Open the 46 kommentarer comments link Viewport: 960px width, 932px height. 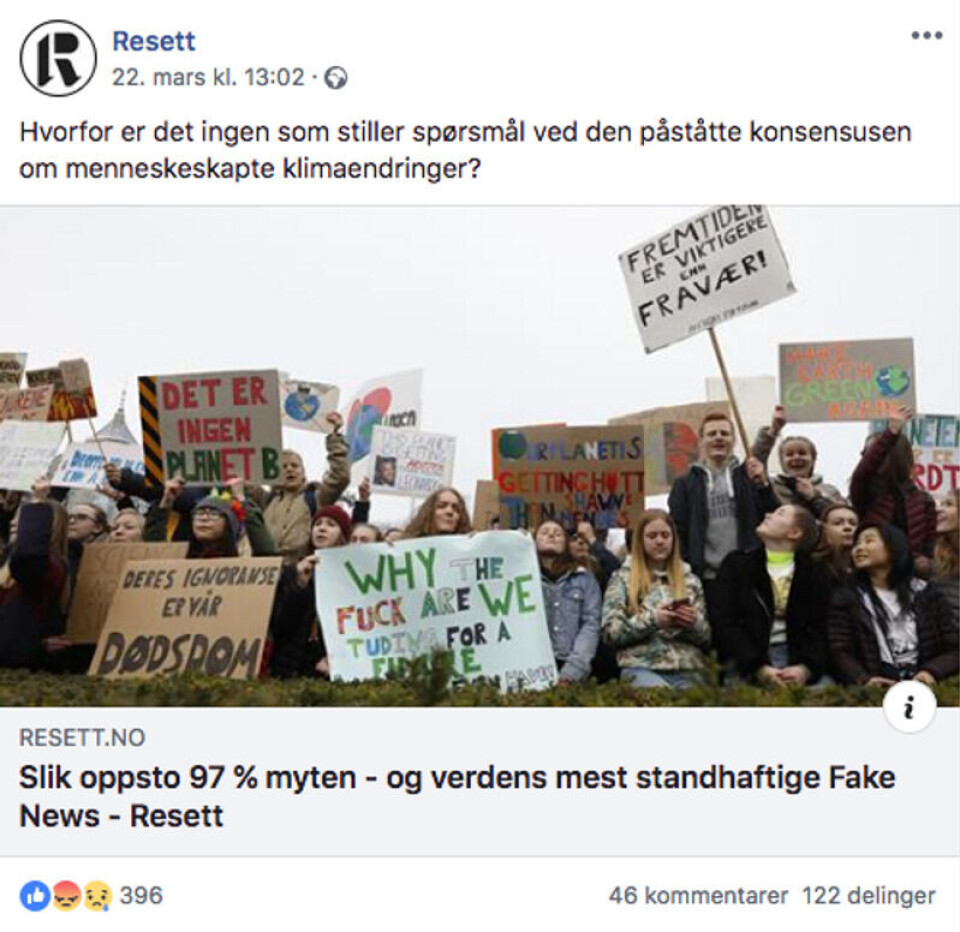tap(698, 896)
